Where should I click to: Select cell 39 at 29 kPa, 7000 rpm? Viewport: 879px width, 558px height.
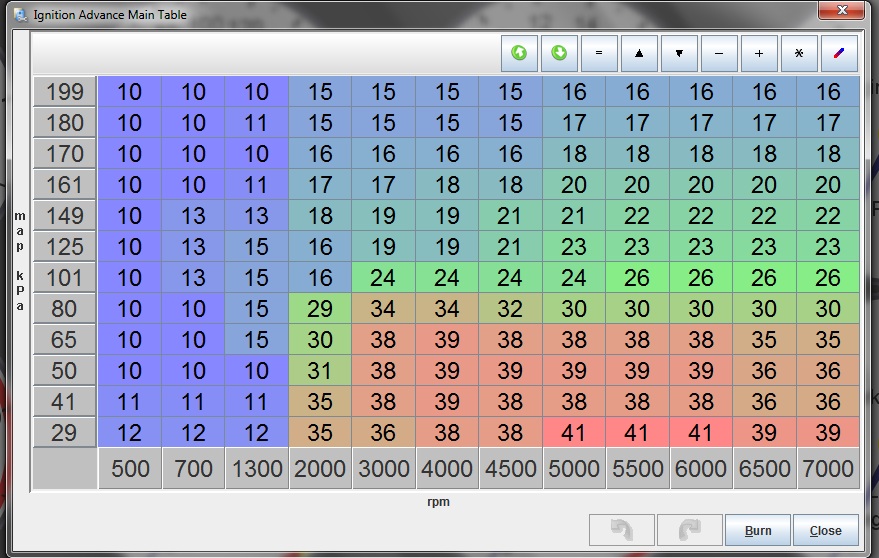coord(828,432)
